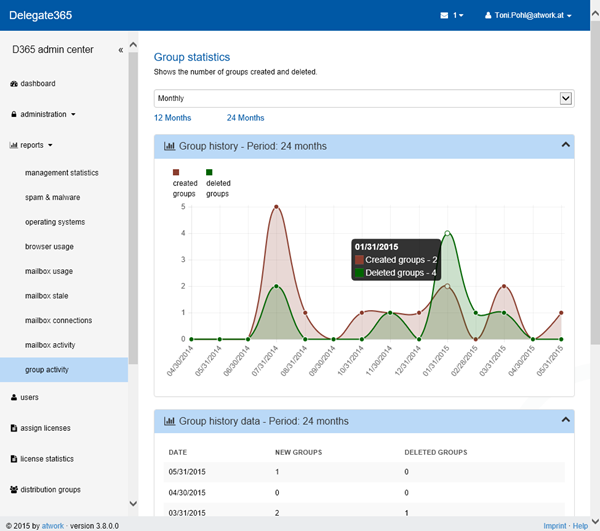600x531 pixels.
Task: Collapse the sidebar with double chevron
Action: pyautogui.click(x=120, y=49)
